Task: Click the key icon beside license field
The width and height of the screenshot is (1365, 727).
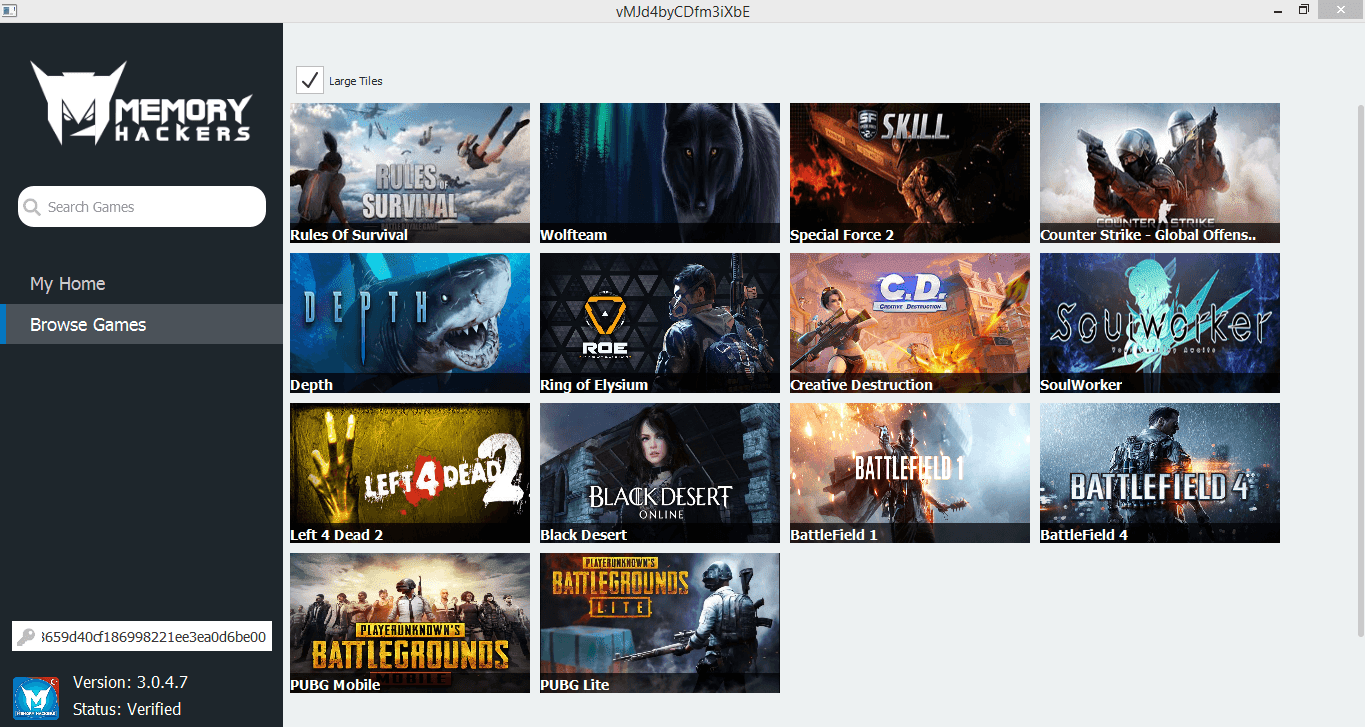Action: pyautogui.click(x=26, y=637)
